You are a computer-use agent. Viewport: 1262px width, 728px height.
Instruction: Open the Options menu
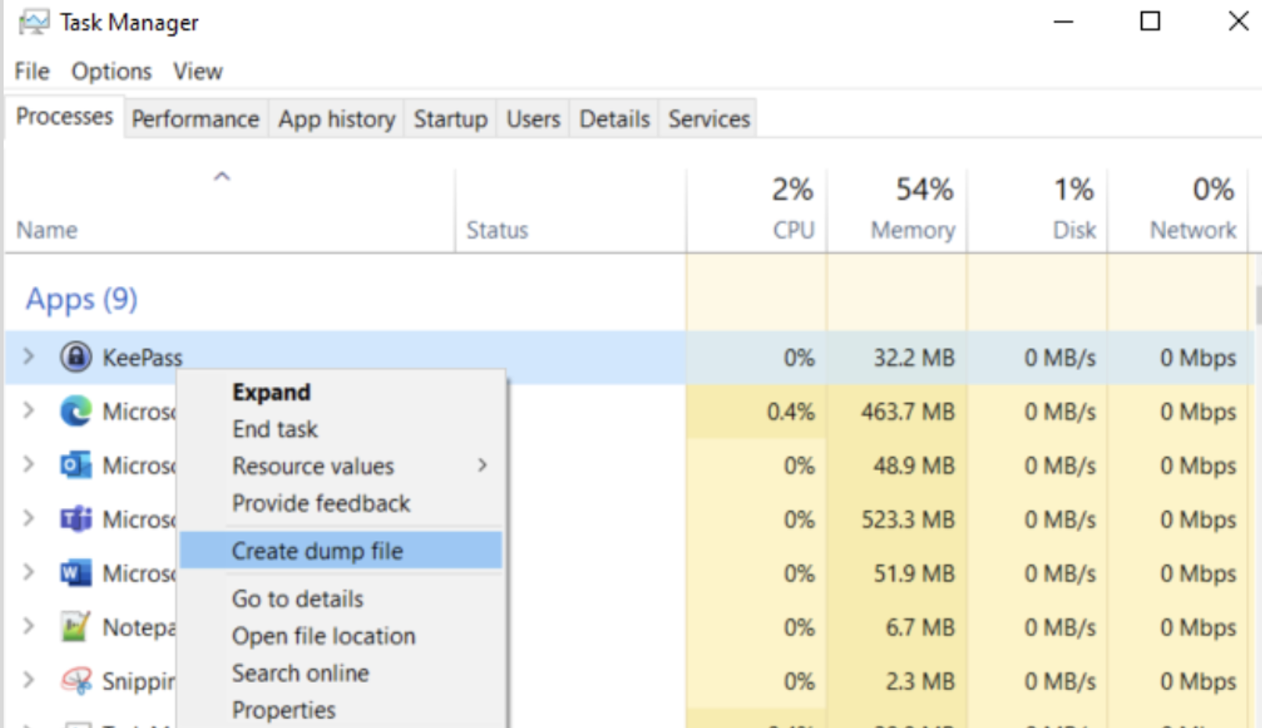click(x=111, y=71)
